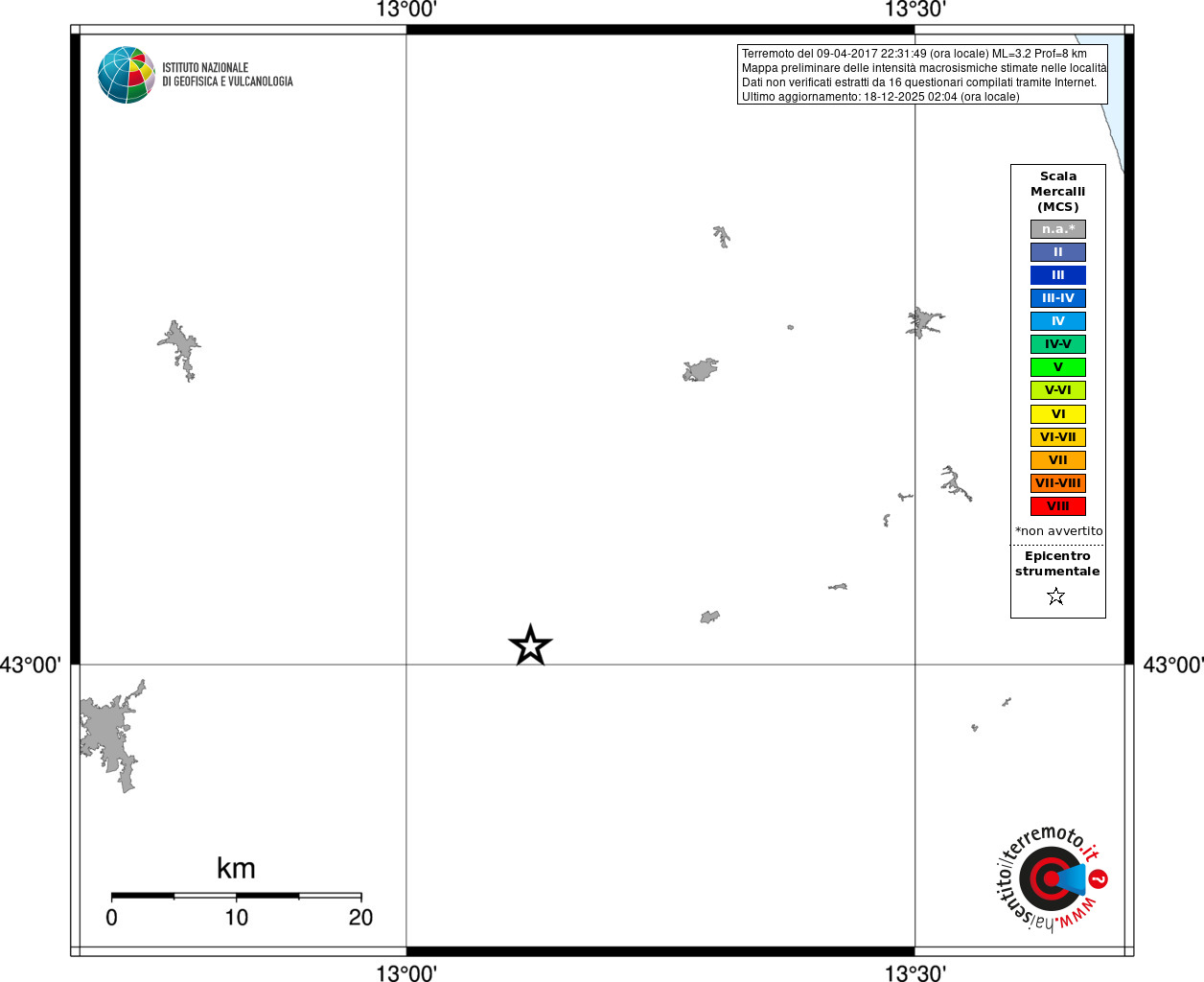Select the IV-V green legend swatch
This screenshot has width=1204, height=982.
1058,344
